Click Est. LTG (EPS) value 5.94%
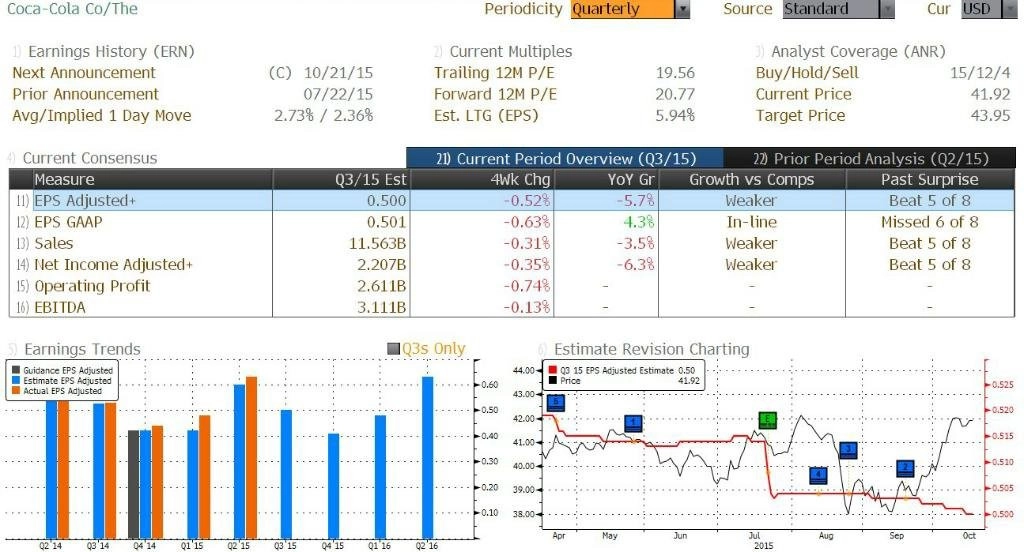Image resolution: width=1024 pixels, height=552 pixels. (675, 116)
